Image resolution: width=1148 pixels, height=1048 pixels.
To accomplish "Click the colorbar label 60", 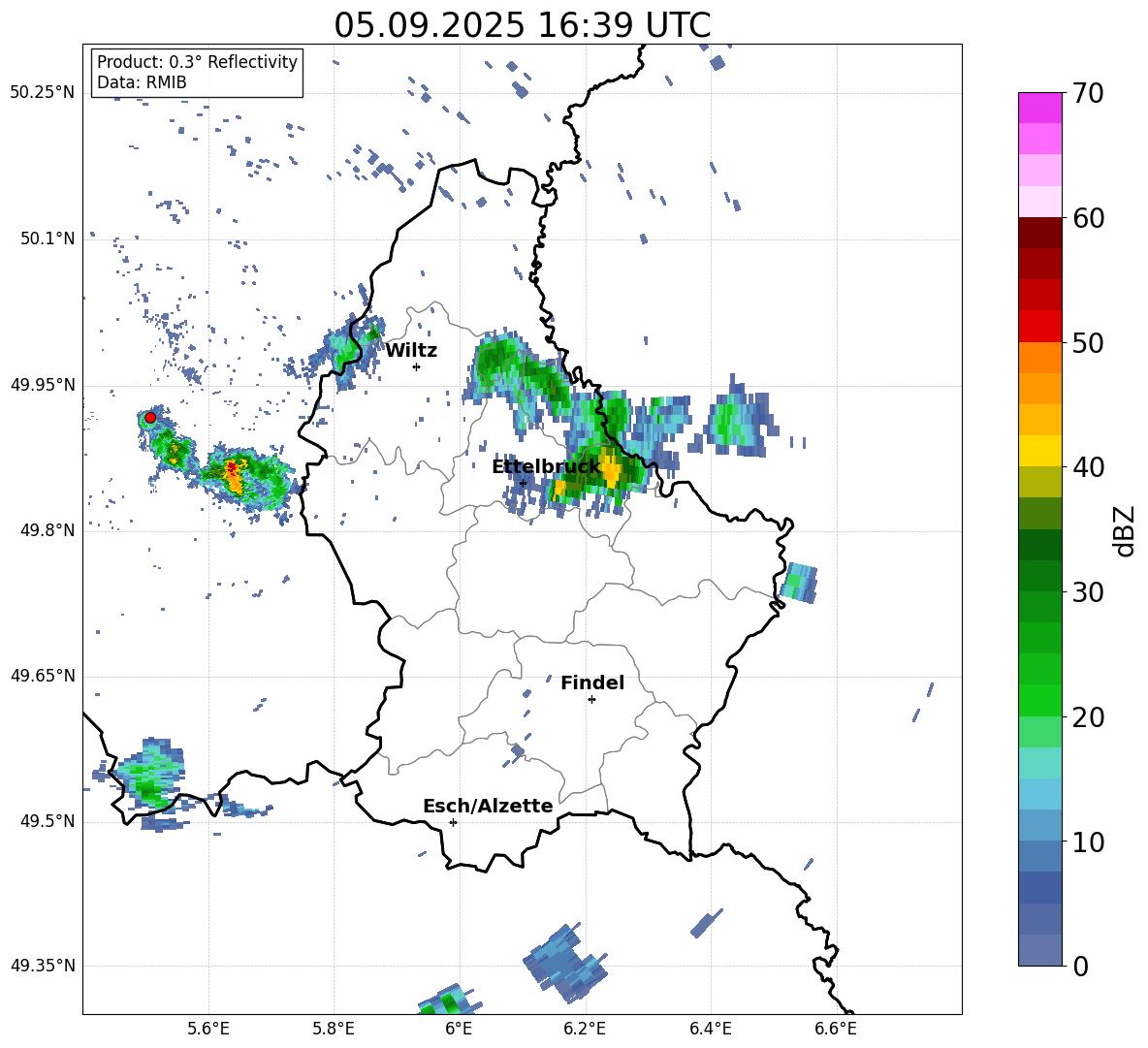I will pyautogui.click(x=1088, y=218).
